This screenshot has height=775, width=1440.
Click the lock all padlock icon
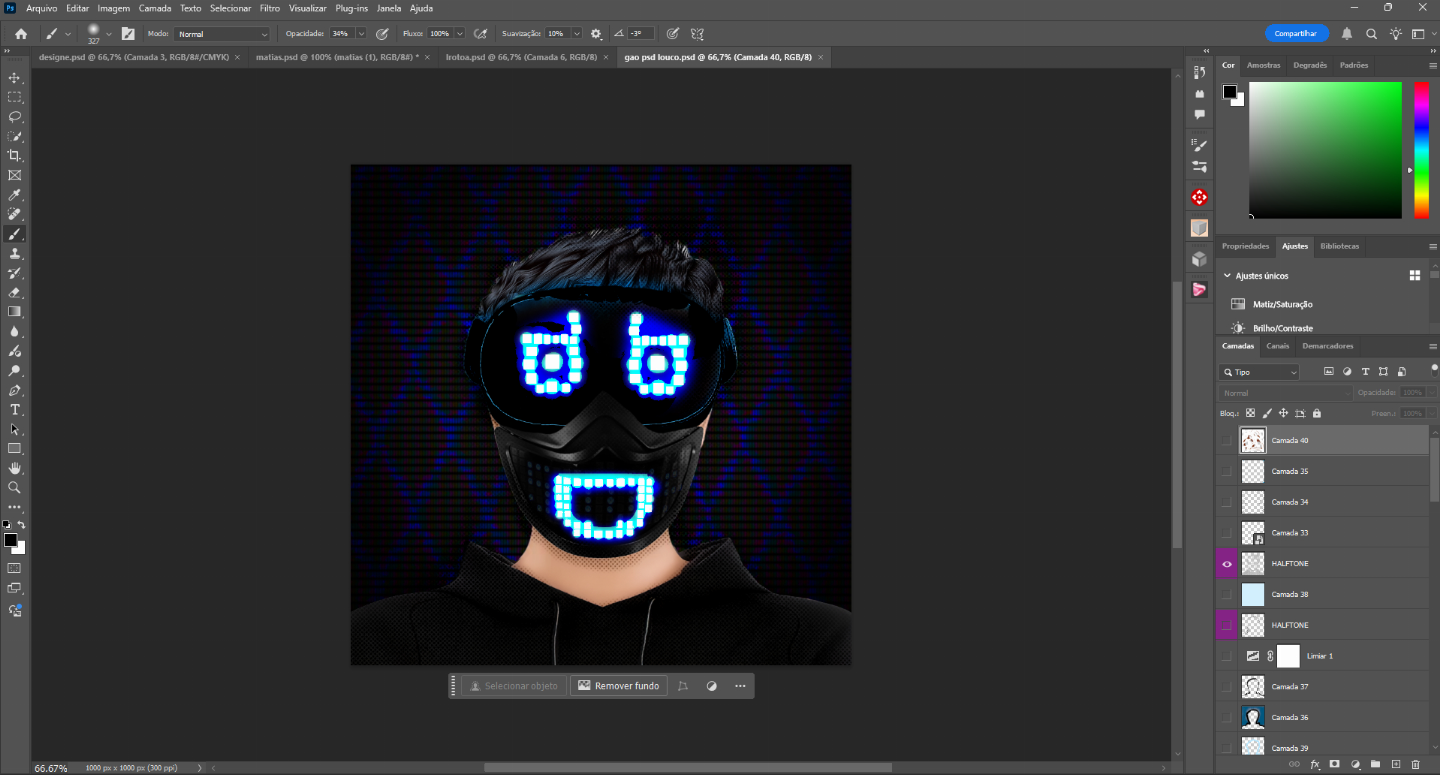coord(1317,413)
